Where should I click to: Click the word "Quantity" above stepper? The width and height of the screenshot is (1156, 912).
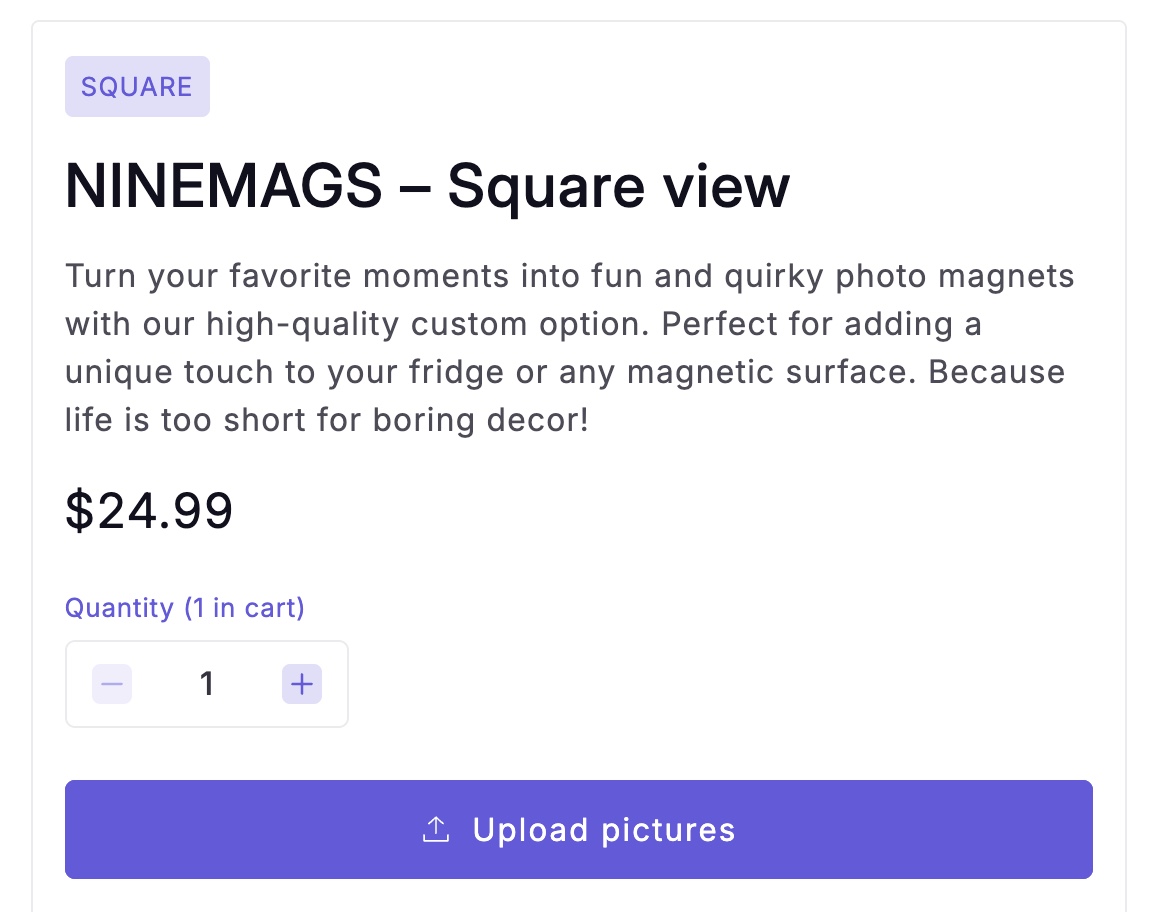point(119,608)
